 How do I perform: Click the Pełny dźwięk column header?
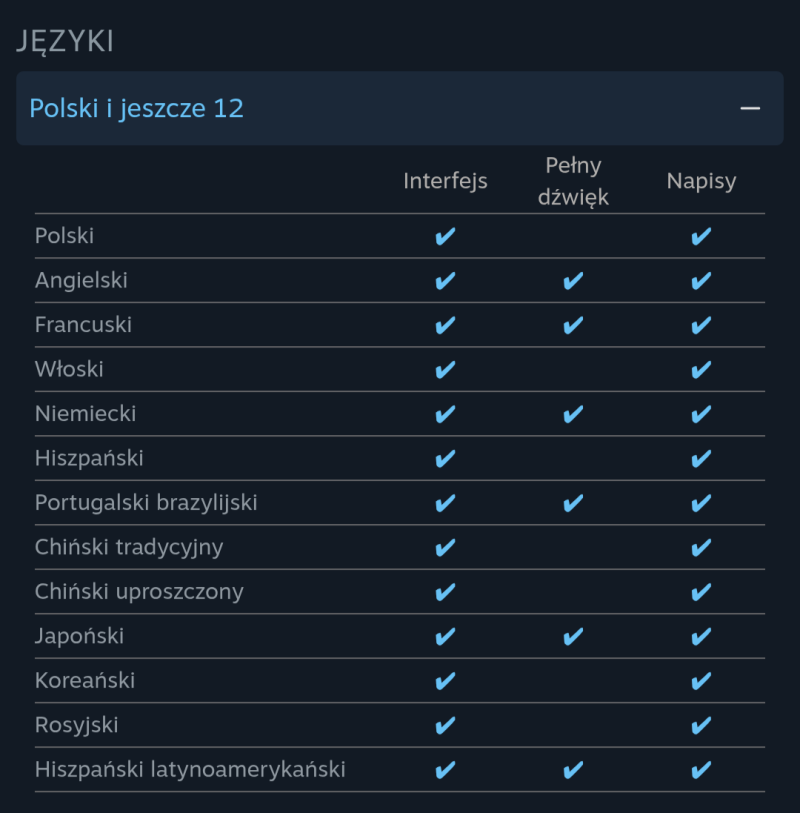pyautogui.click(x=573, y=181)
